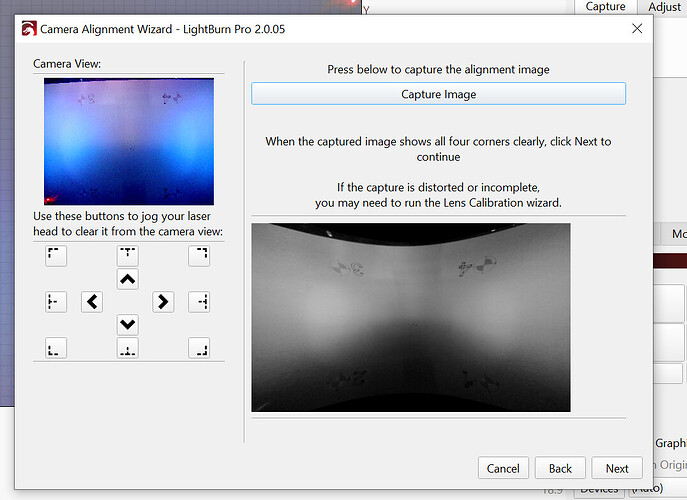
Task: Jog laser head to bottom-center position
Action: click(127, 347)
